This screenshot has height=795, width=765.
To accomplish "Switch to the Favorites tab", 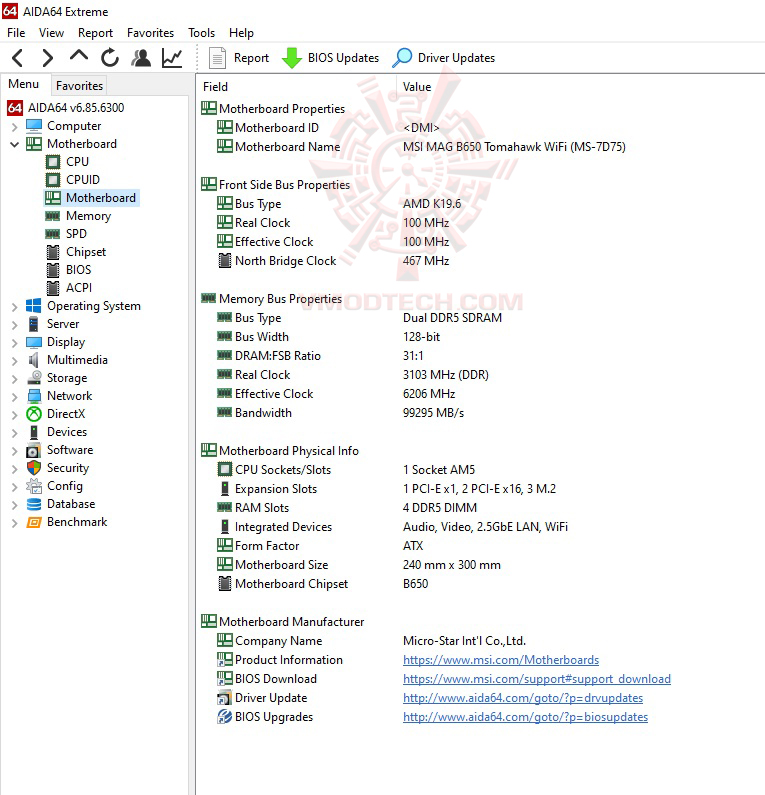I will (79, 86).
